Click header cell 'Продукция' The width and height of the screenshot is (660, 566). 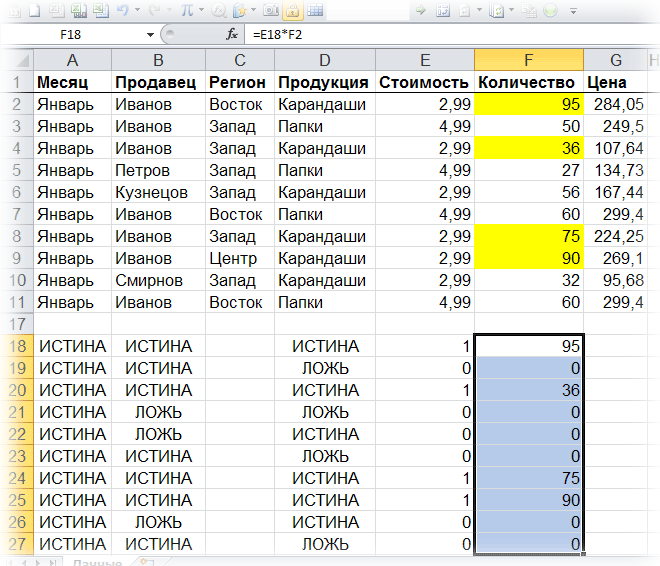(325, 82)
